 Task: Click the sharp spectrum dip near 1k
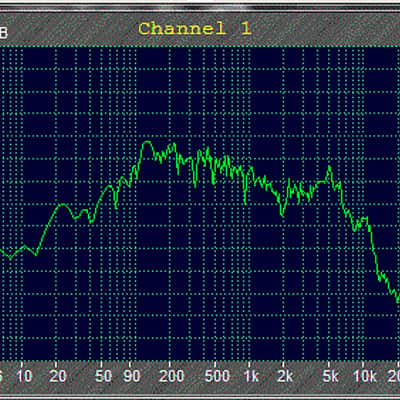(x=245, y=201)
